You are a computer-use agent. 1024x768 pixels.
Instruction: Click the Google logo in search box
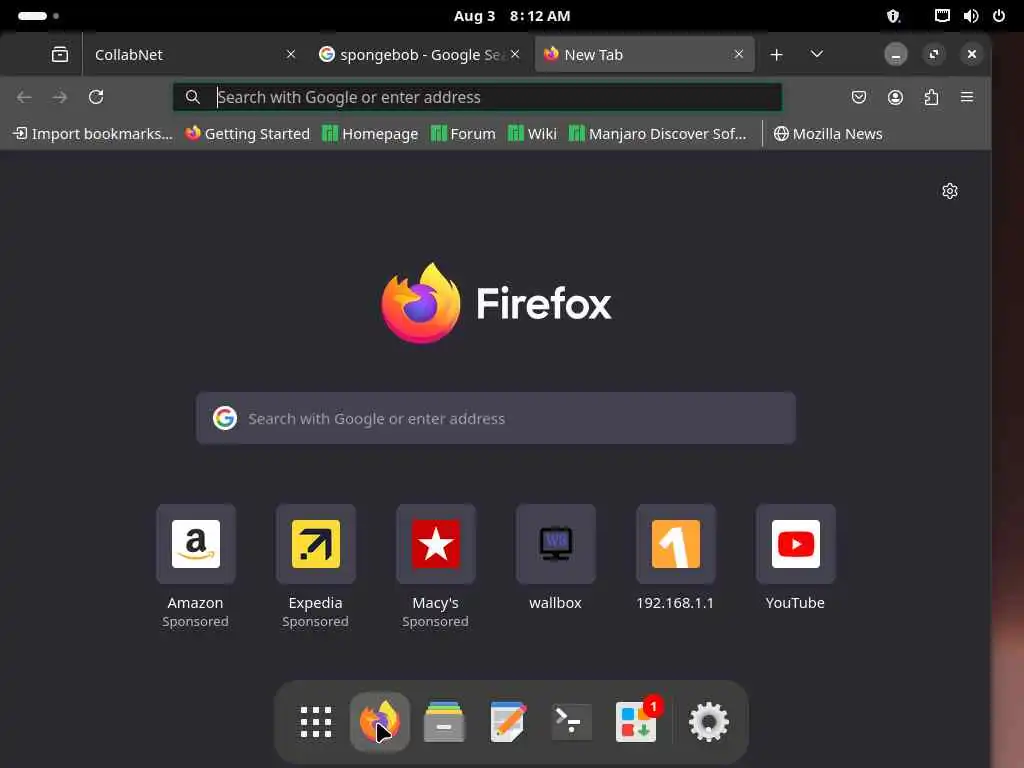pos(225,418)
